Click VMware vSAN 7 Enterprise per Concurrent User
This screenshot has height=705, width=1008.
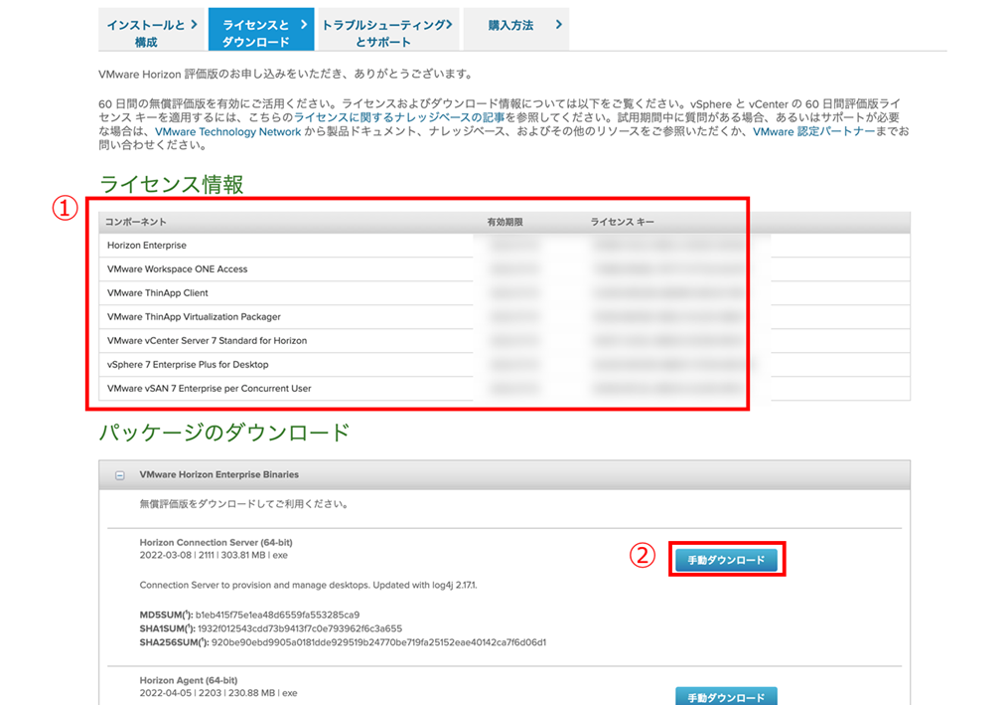[209, 389]
